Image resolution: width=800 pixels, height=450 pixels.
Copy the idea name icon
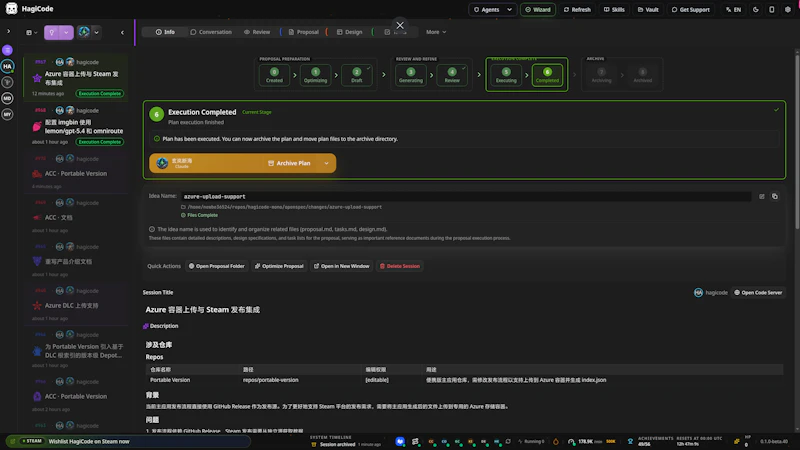[x=774, y=196]
